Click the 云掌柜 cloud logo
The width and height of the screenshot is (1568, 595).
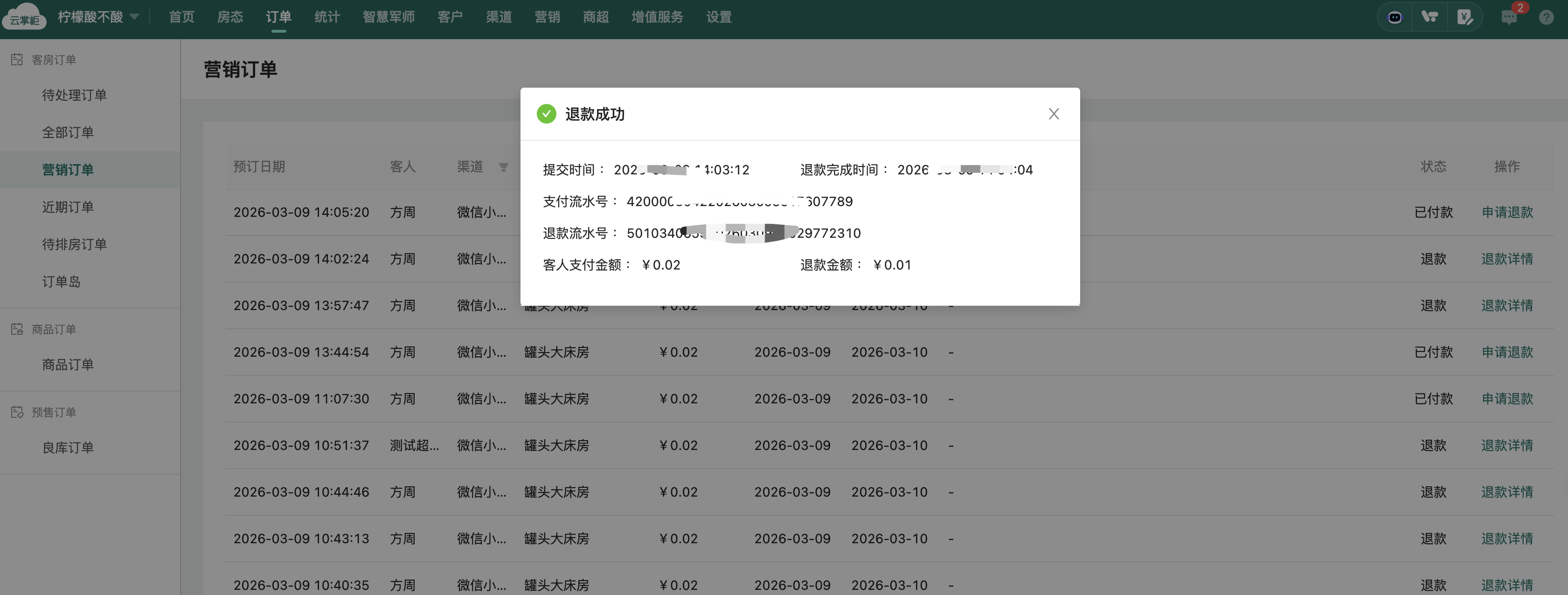point(24,17)
